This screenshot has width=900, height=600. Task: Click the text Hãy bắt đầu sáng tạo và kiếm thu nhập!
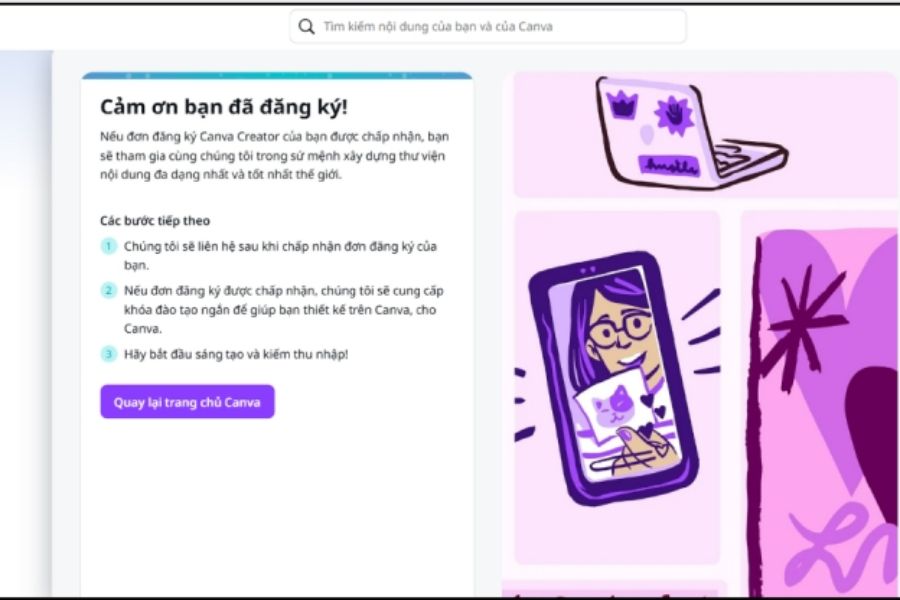pos(236,354)
